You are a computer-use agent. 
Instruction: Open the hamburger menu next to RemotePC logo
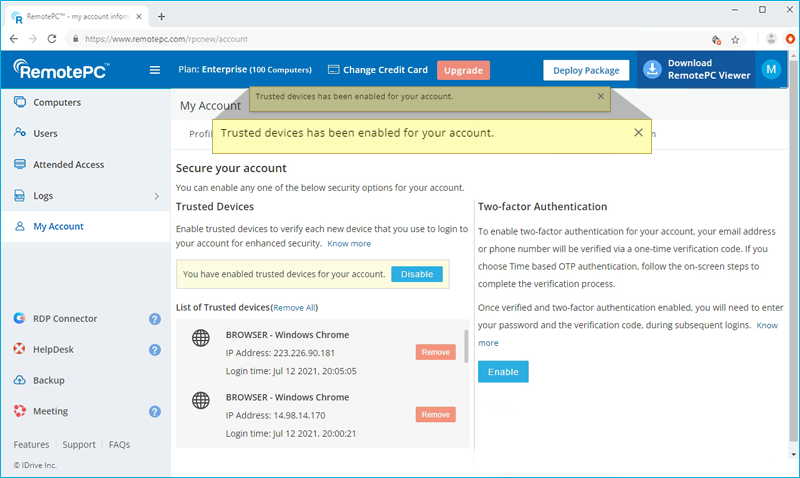click(155, 70)
